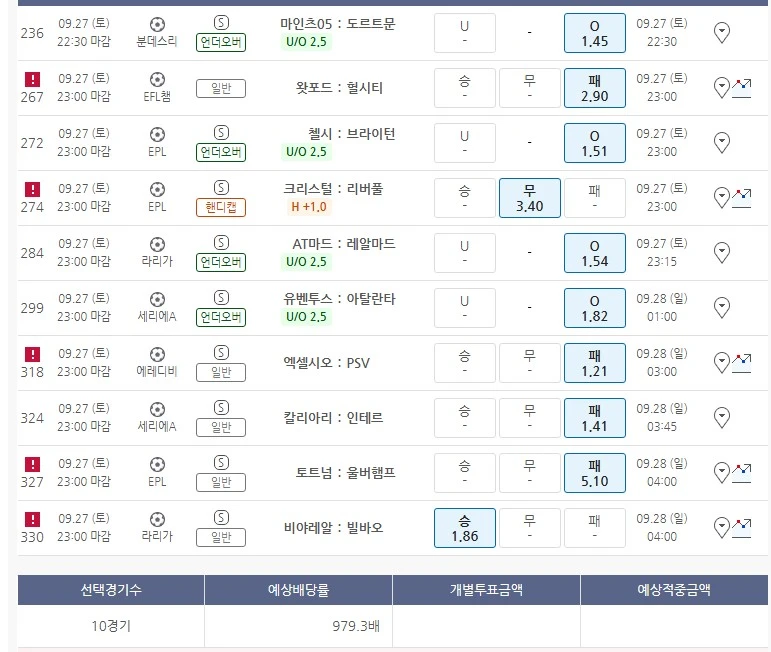The width and height of the screenshot is (771, 652).
Task: Deselect the 무 3.40 pick for 크리스털 : 리버풀
Action: coord(529,197)
